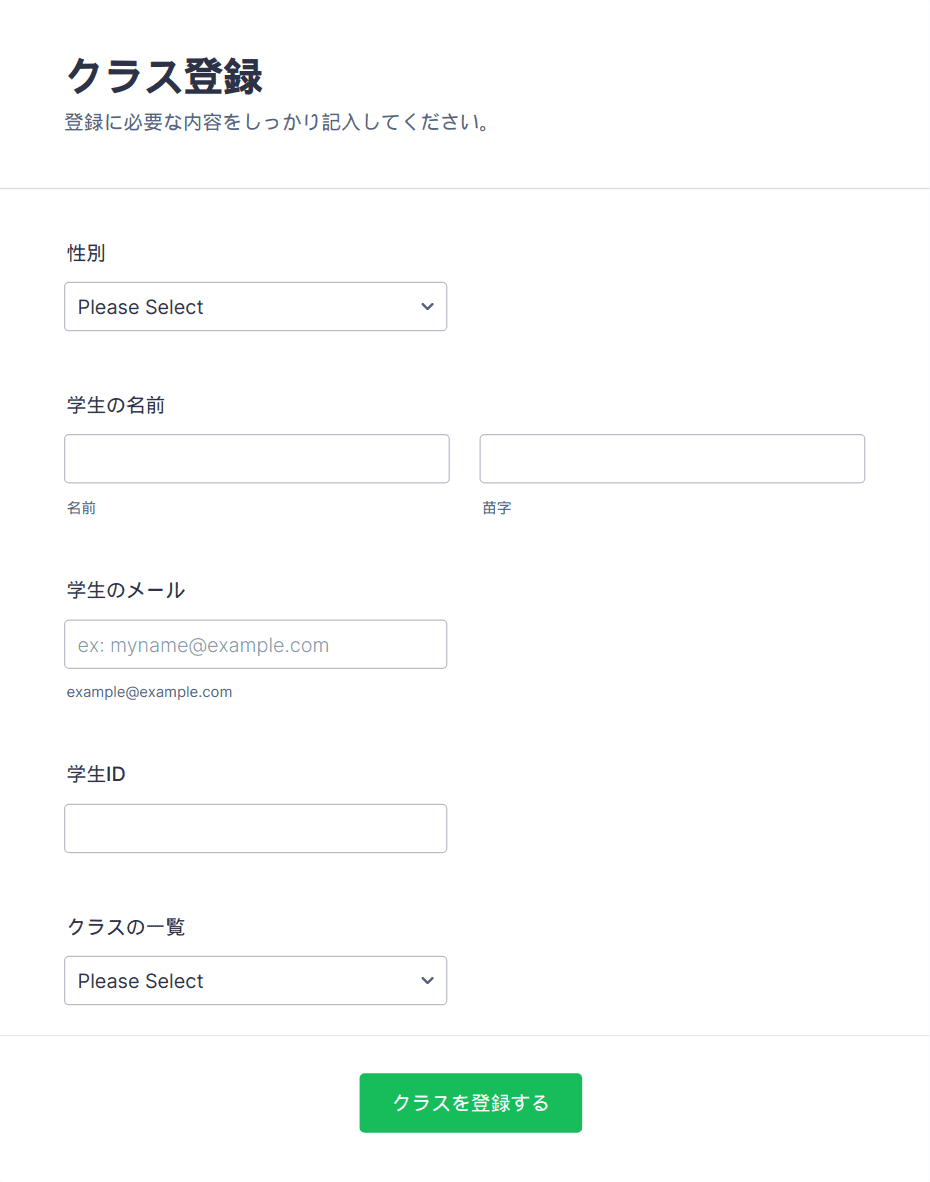Click the chevron arrow in クラスの一覧 select
The height and width of the screenshot is (1182, 930).
point(427,981)
